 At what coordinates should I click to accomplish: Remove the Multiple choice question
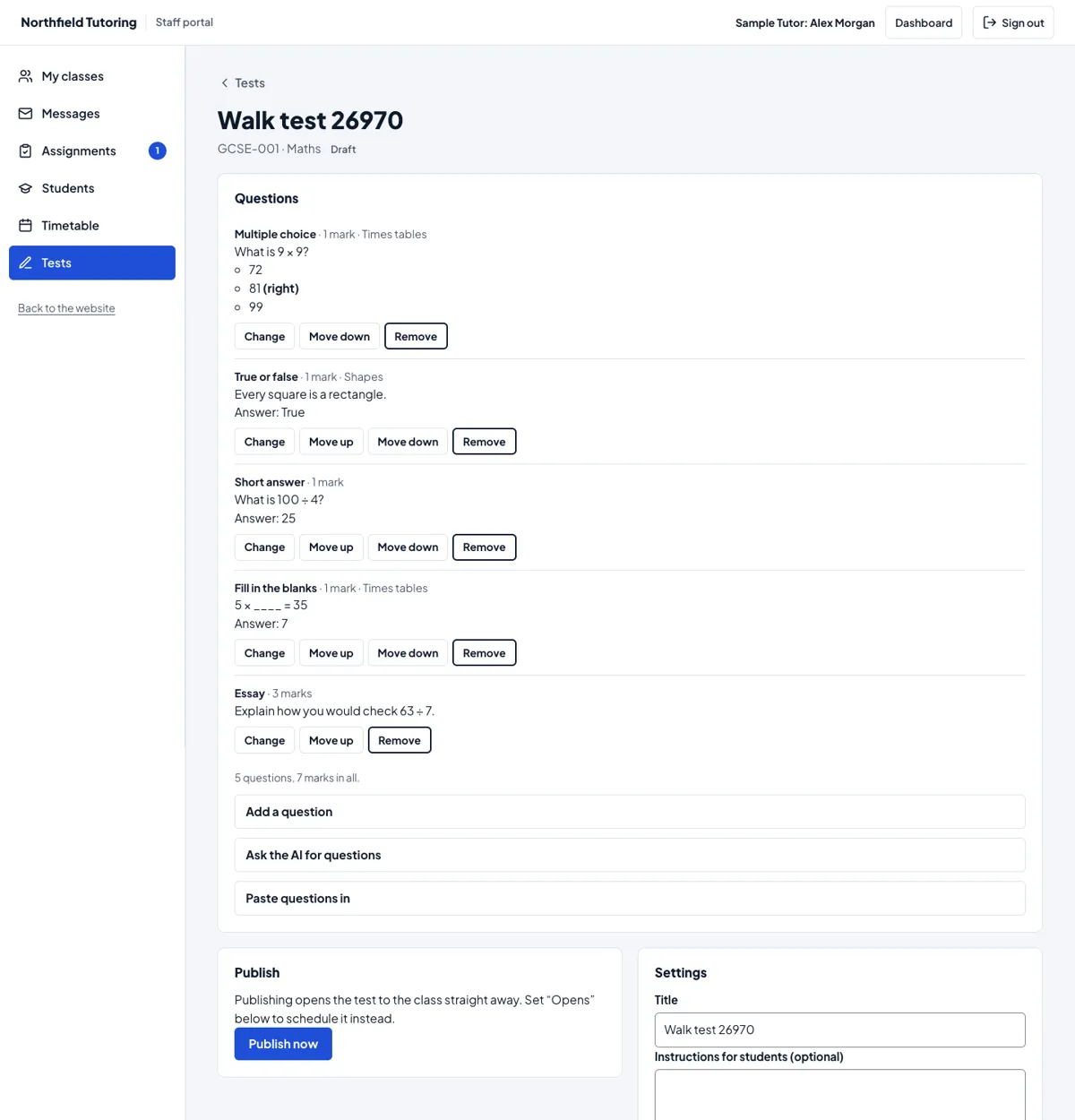[416, 336]
